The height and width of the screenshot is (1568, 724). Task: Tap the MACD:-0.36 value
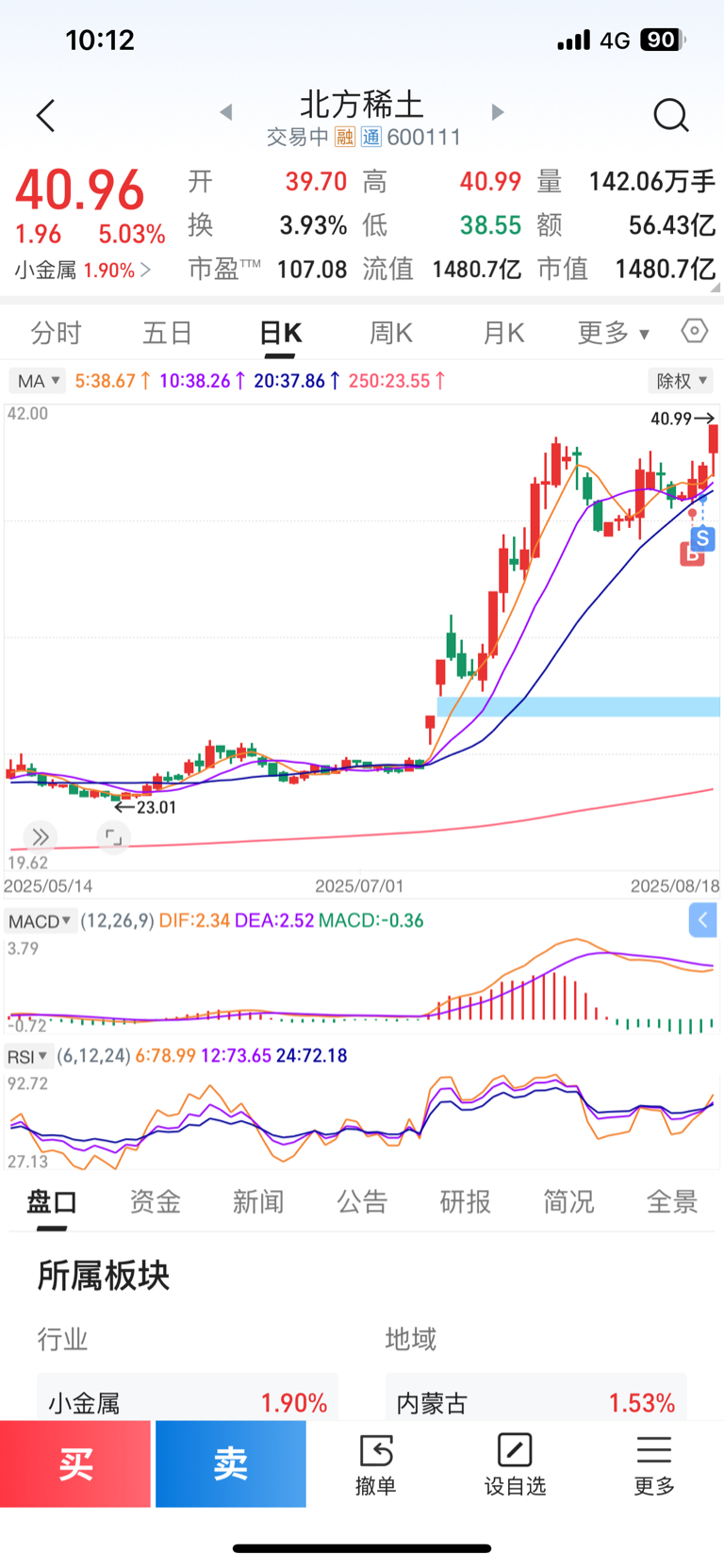tap(371, 921)
